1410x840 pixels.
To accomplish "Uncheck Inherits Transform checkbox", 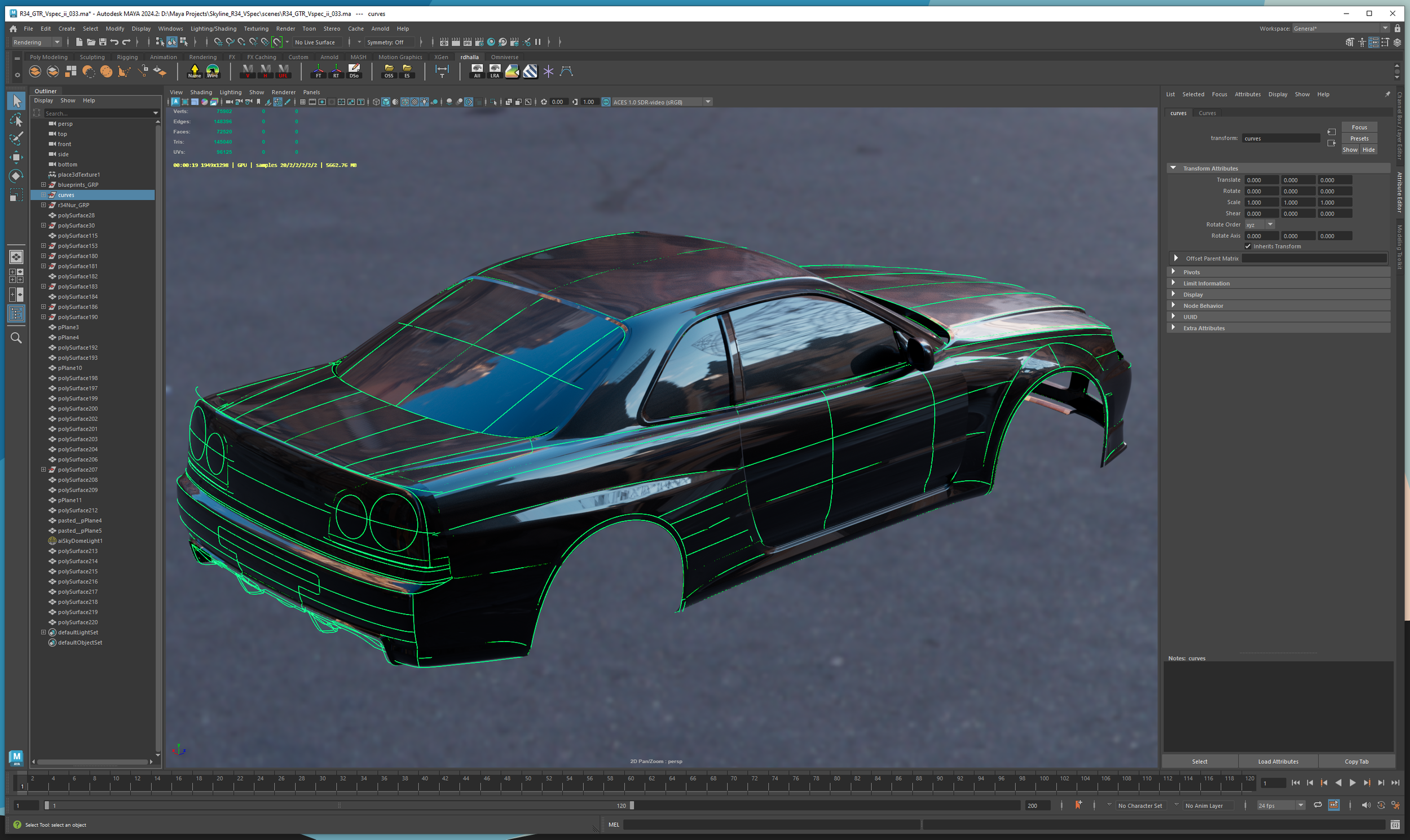I will 1248,246.
